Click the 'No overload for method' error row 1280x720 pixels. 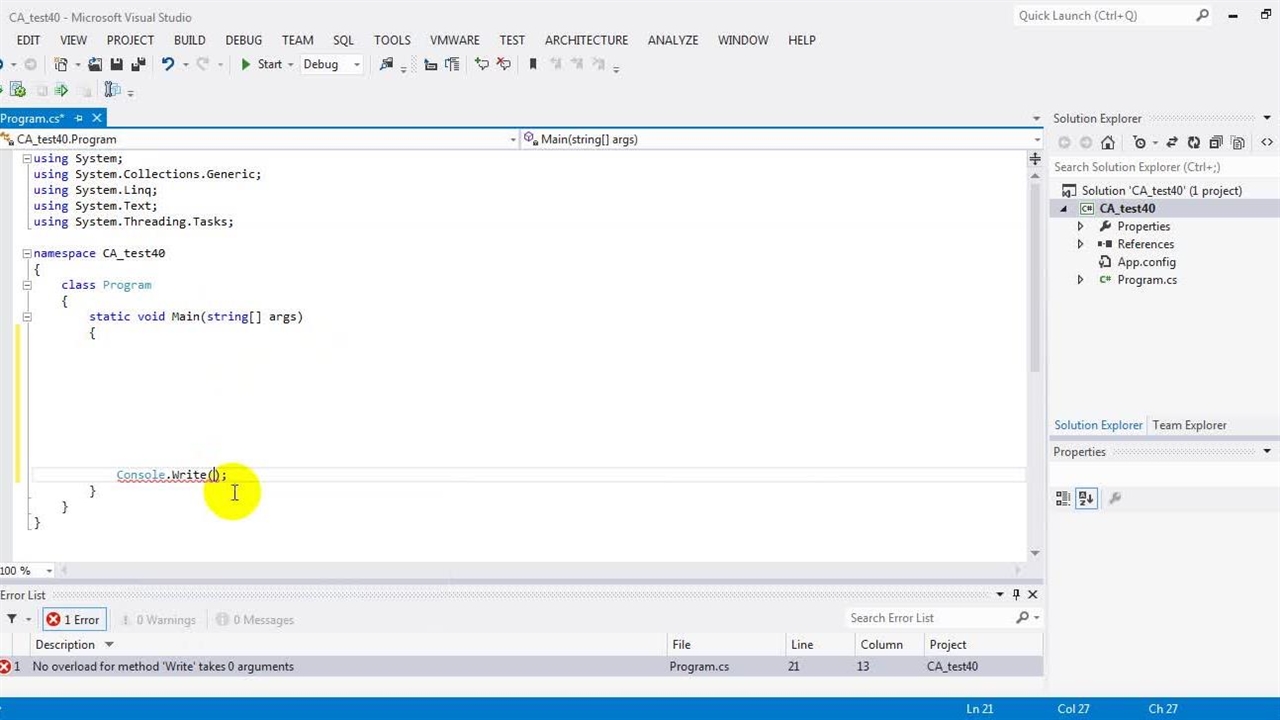pos(163,666)
